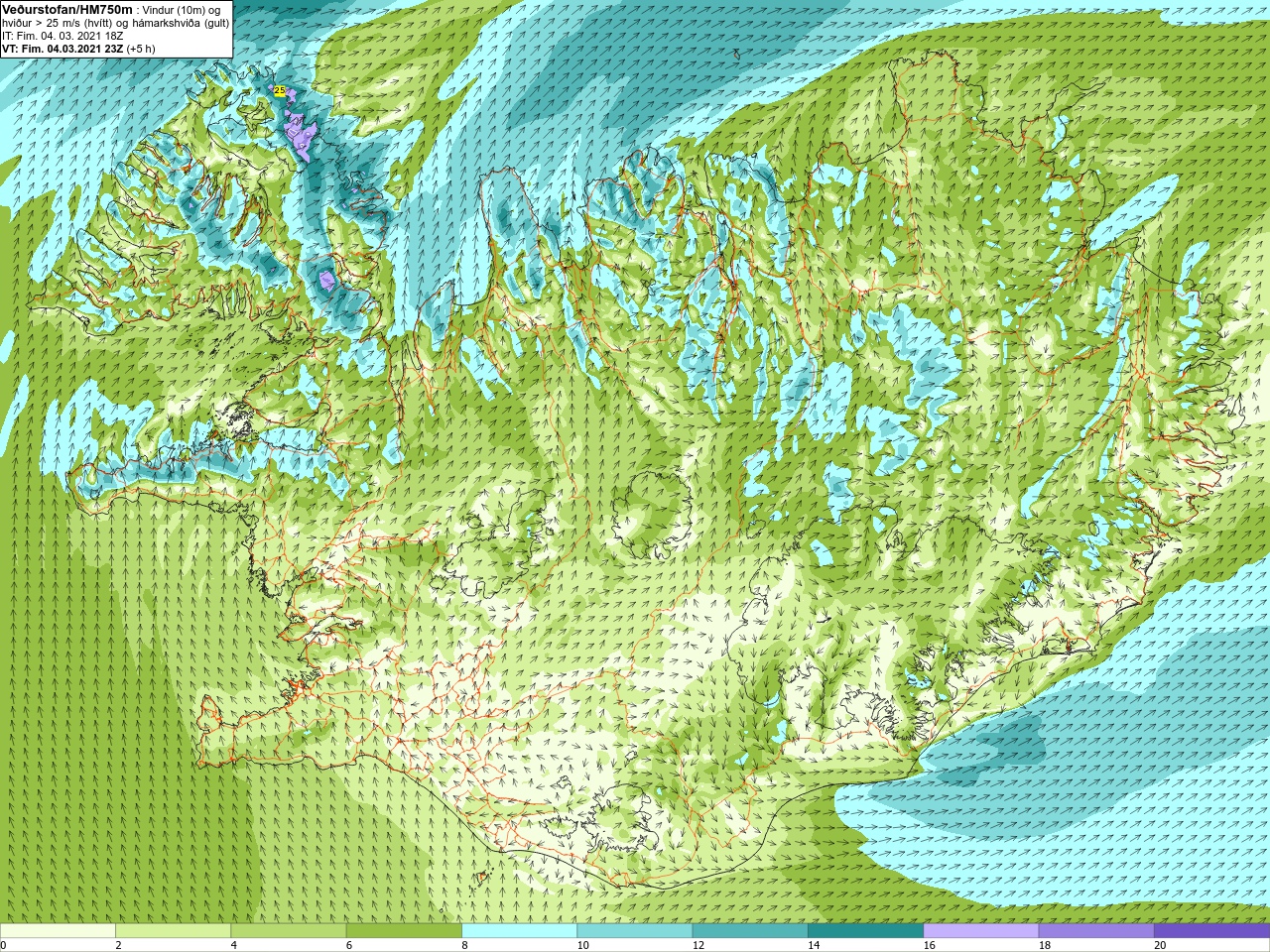Image resolution: width=1270 pixels, height=952 pixels.
Task: Click the scale tick label 20
Action: tap(1160, 945)
